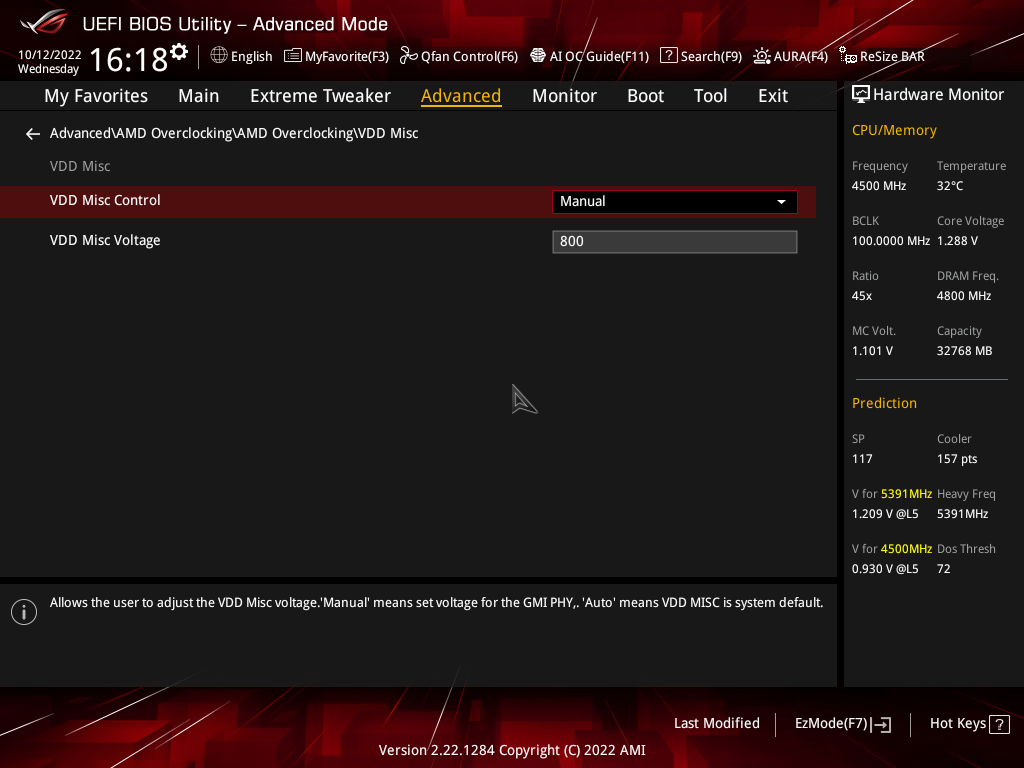Open MyFavorite list icon
The height and width of the screenshot is (768, 1024).
tap(293, 56)
